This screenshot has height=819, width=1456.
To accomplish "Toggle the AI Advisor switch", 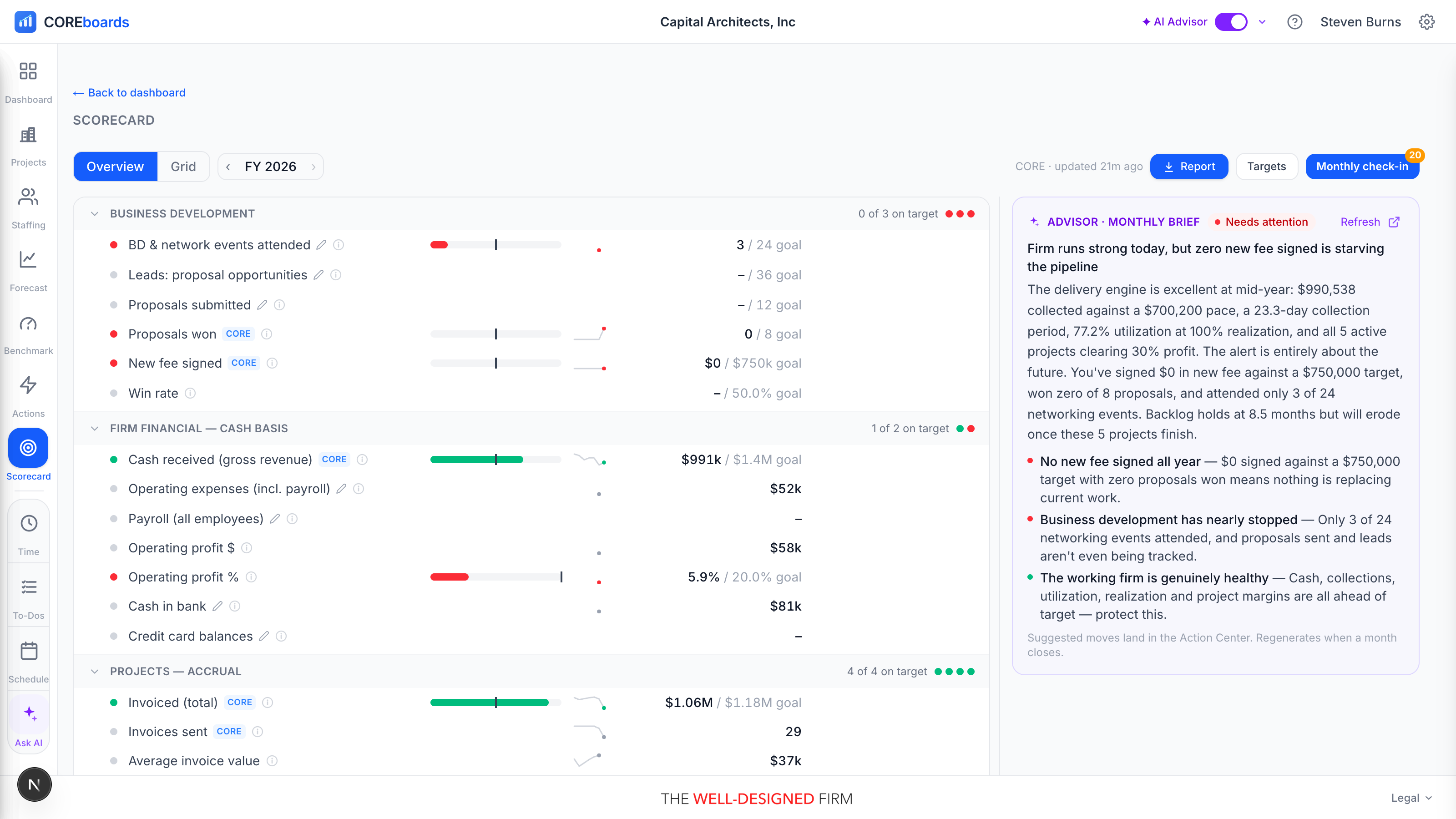I will pyautogui.click(x=1230, y=22).
